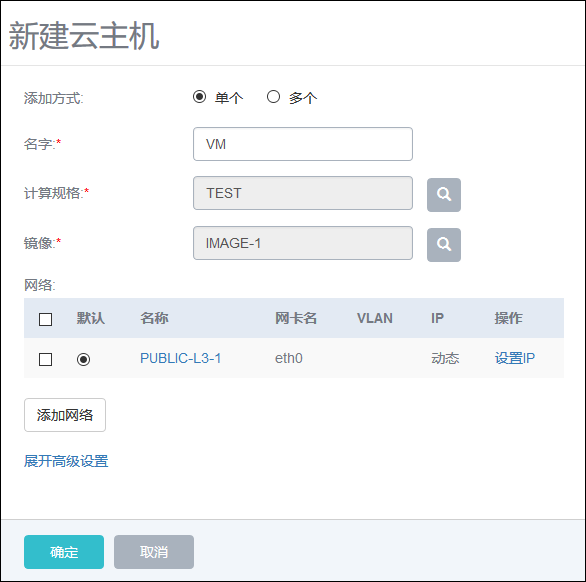Click the 名称 column header
The image size is (586, 582).
(x=154, y=318)
